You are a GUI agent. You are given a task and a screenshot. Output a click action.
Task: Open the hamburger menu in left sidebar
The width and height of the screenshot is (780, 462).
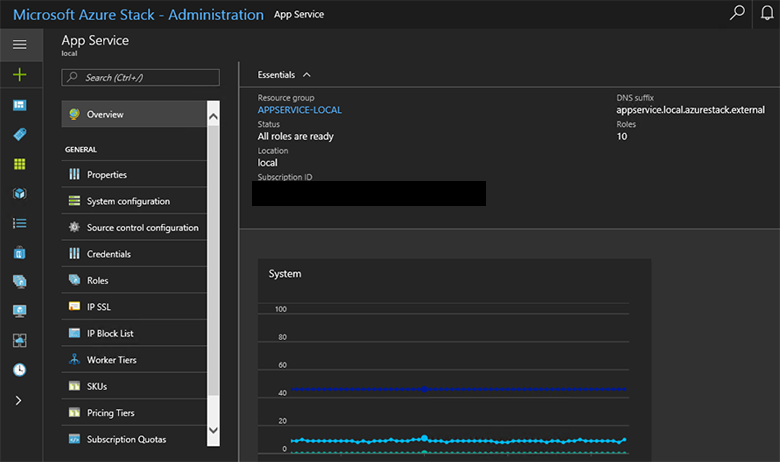[x=20, y=45]
